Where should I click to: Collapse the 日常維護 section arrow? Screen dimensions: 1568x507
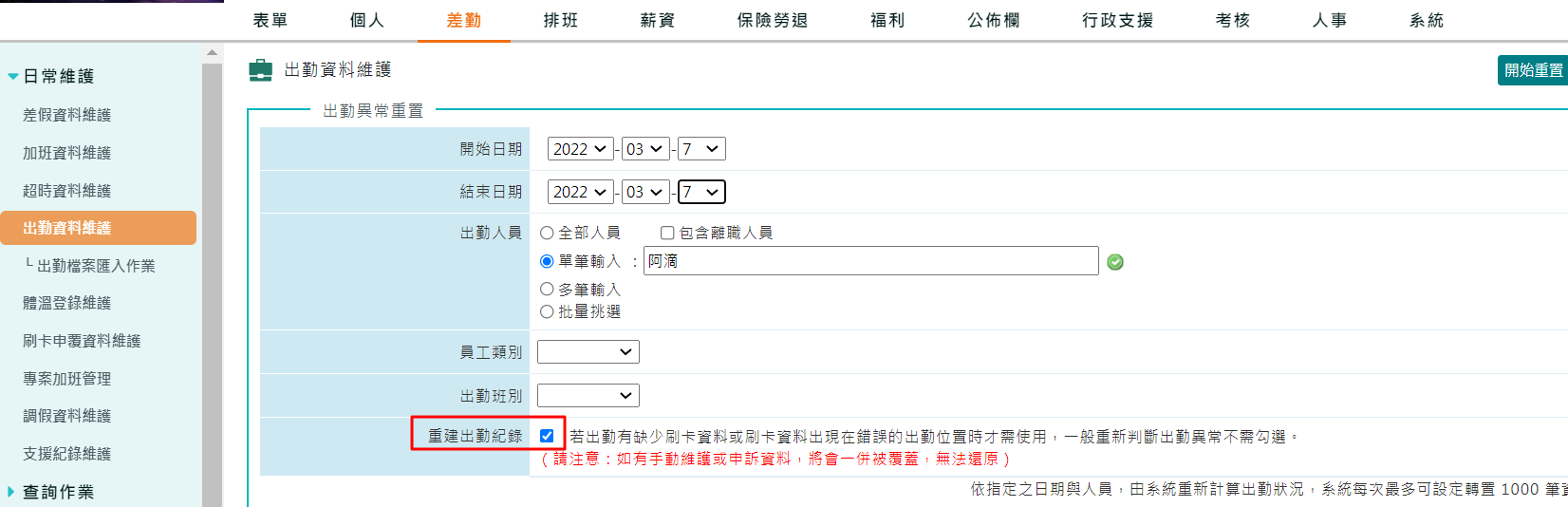coord(12,76)
